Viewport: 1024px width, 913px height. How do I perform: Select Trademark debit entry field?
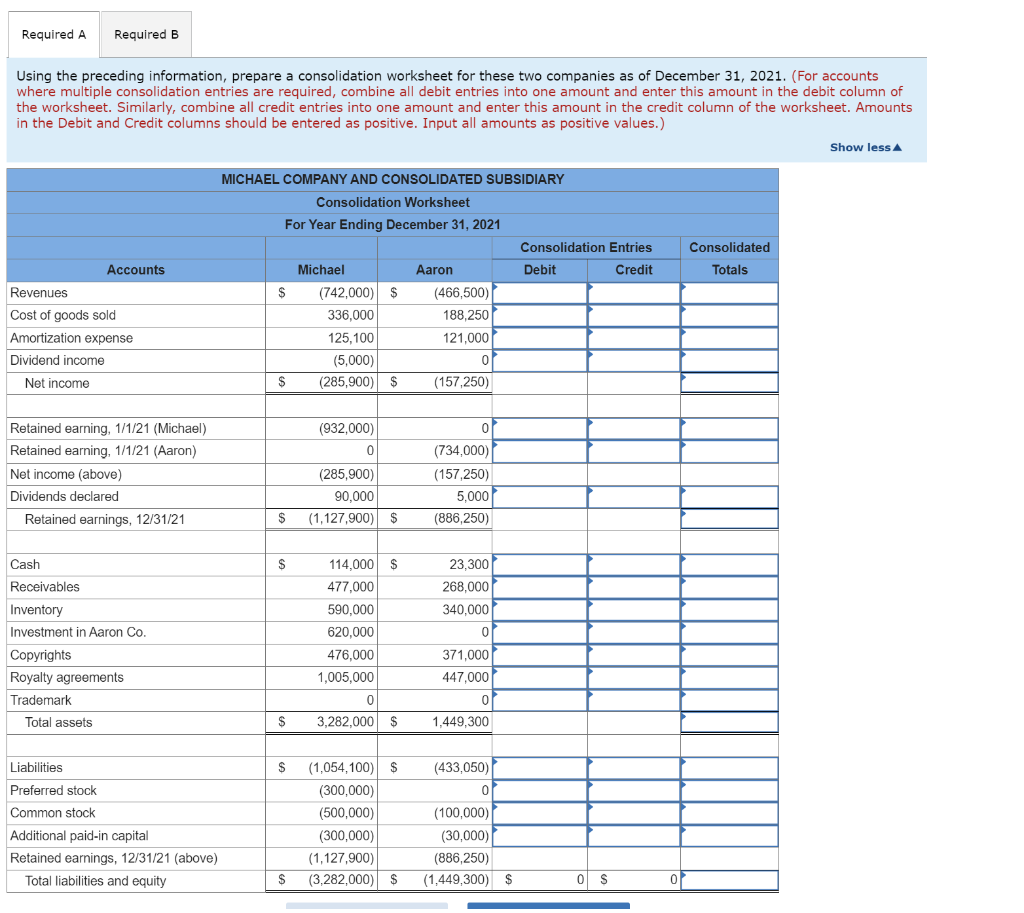point(539,701)
